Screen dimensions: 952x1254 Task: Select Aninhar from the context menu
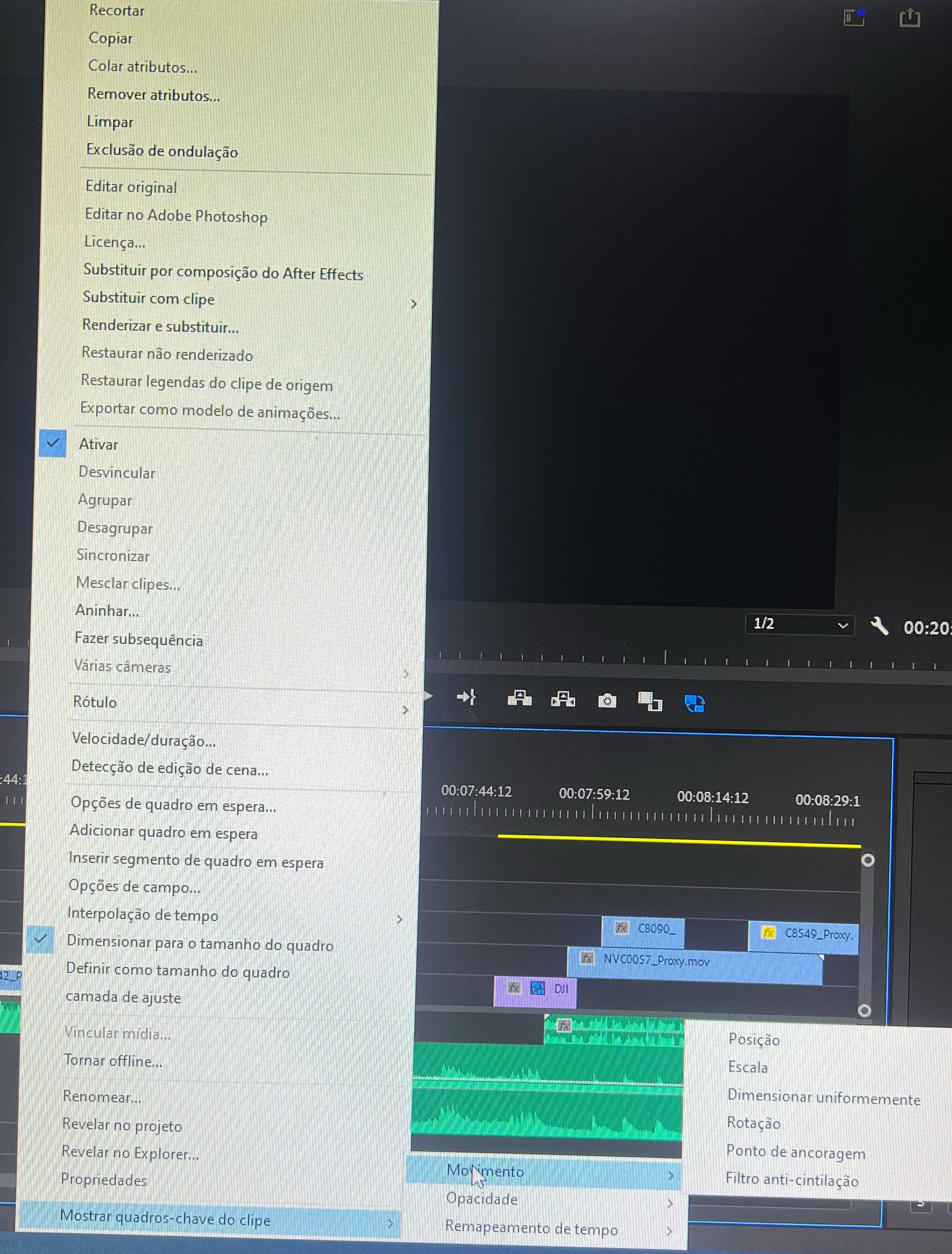point(107,610)
